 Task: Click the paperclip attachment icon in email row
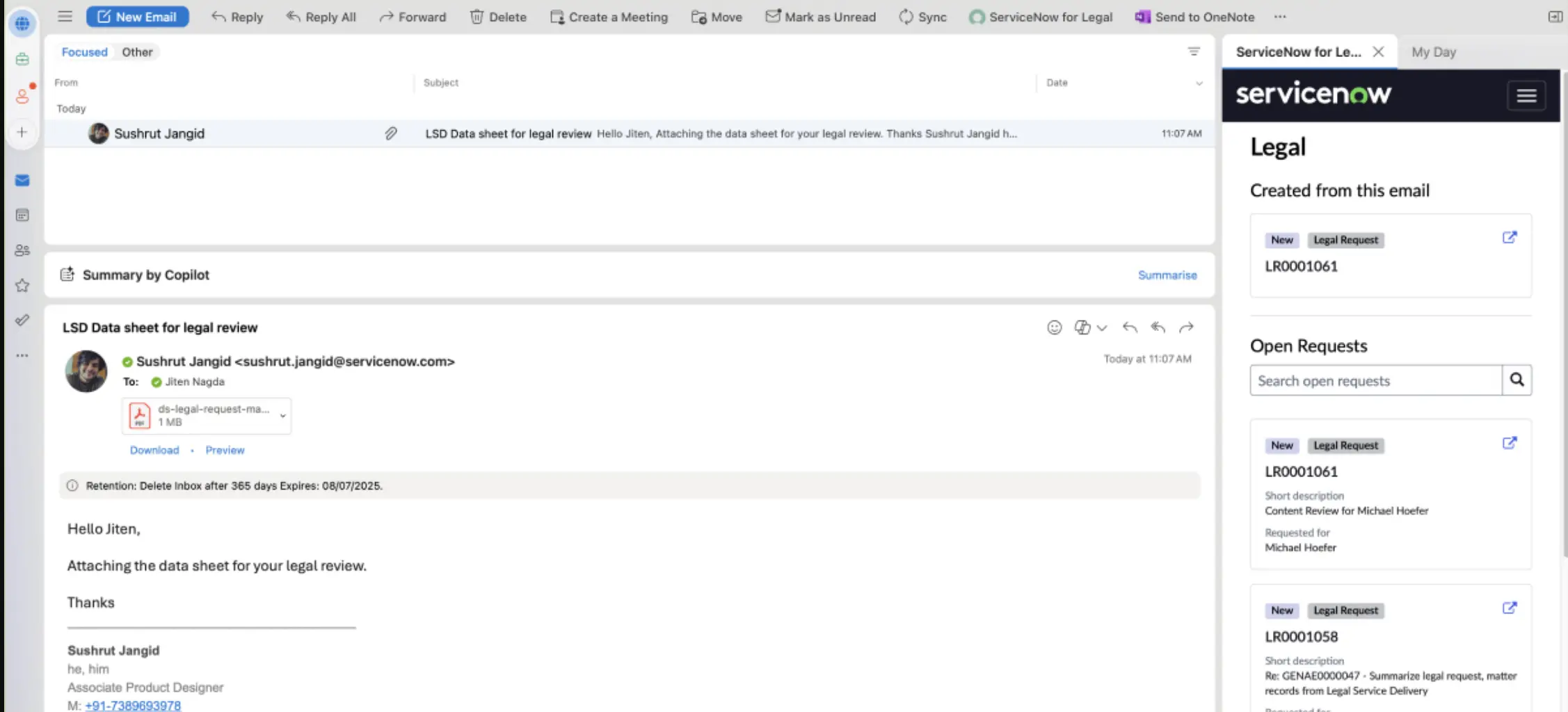click(391, 133)
